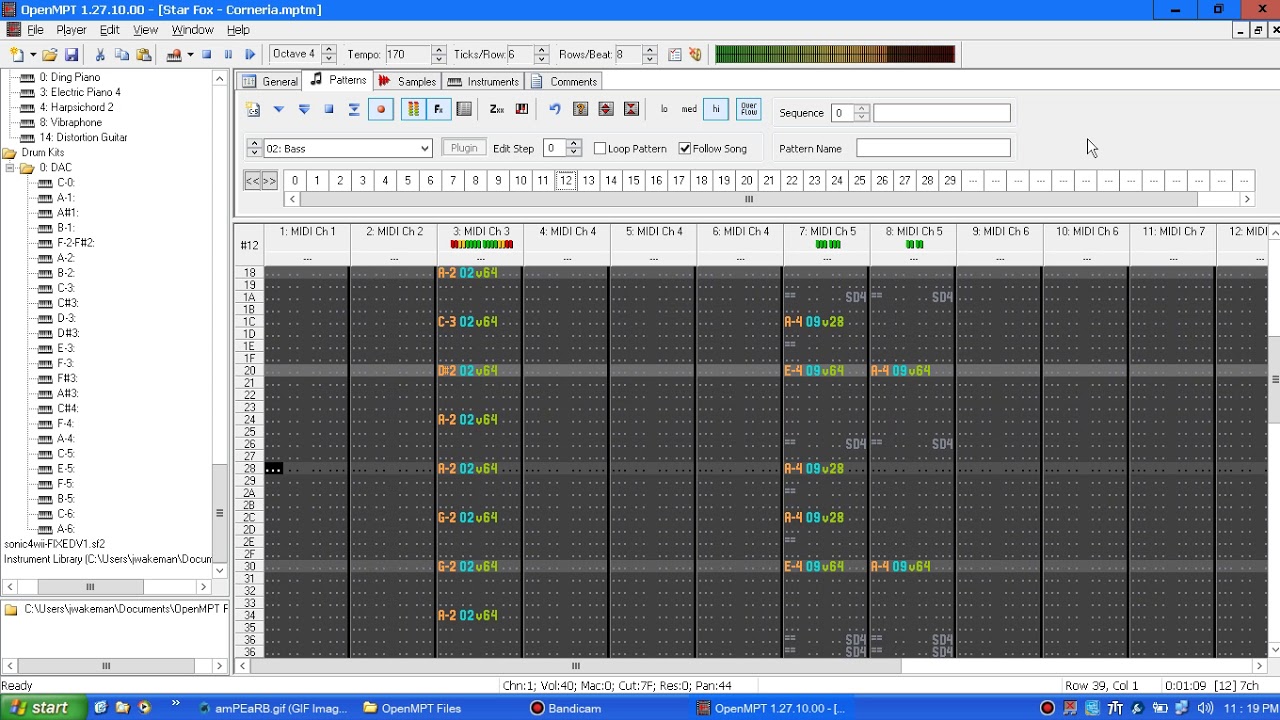Toggle plugin Fx names display
Screen dimensions: 1280x720
coord(438,109)
